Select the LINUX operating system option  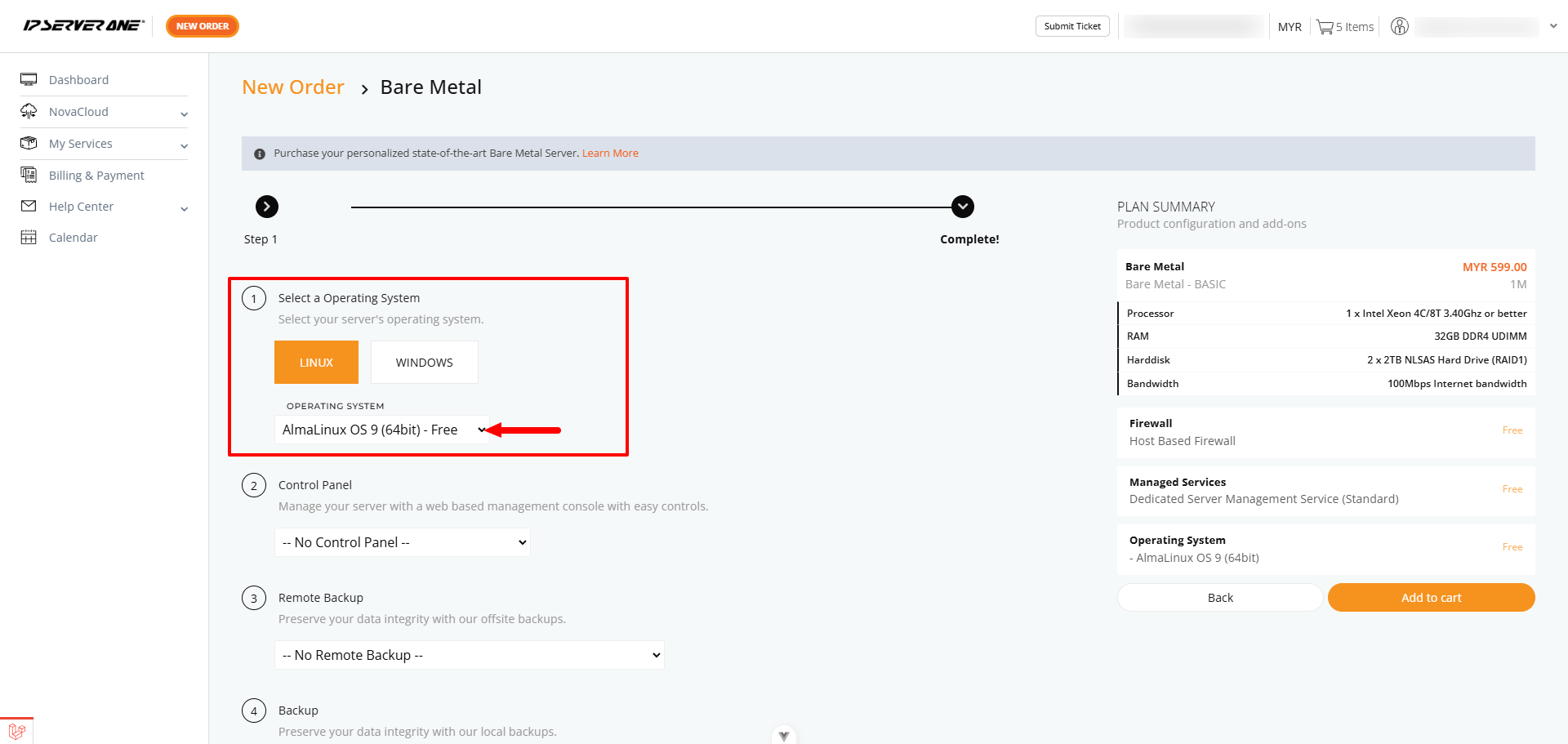[x=316, y=362]
